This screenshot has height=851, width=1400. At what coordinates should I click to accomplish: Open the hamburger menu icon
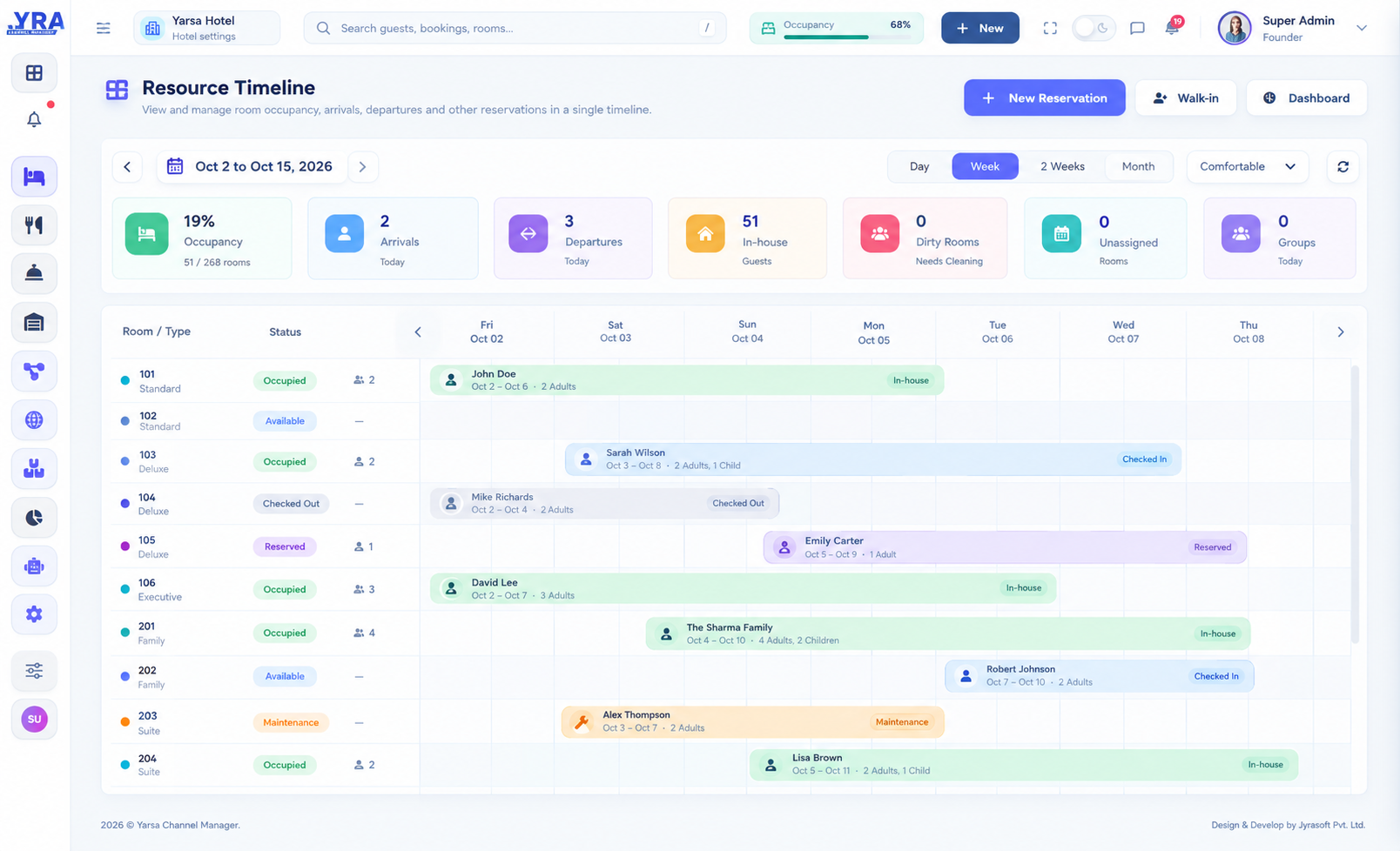(103, 28)
